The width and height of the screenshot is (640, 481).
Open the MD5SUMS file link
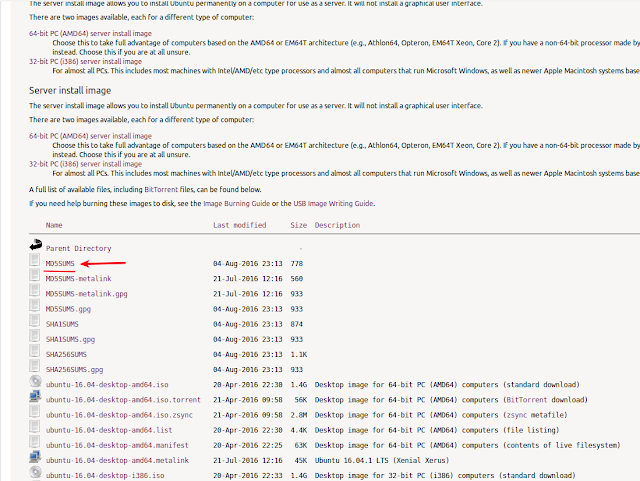tap(60, 263)
